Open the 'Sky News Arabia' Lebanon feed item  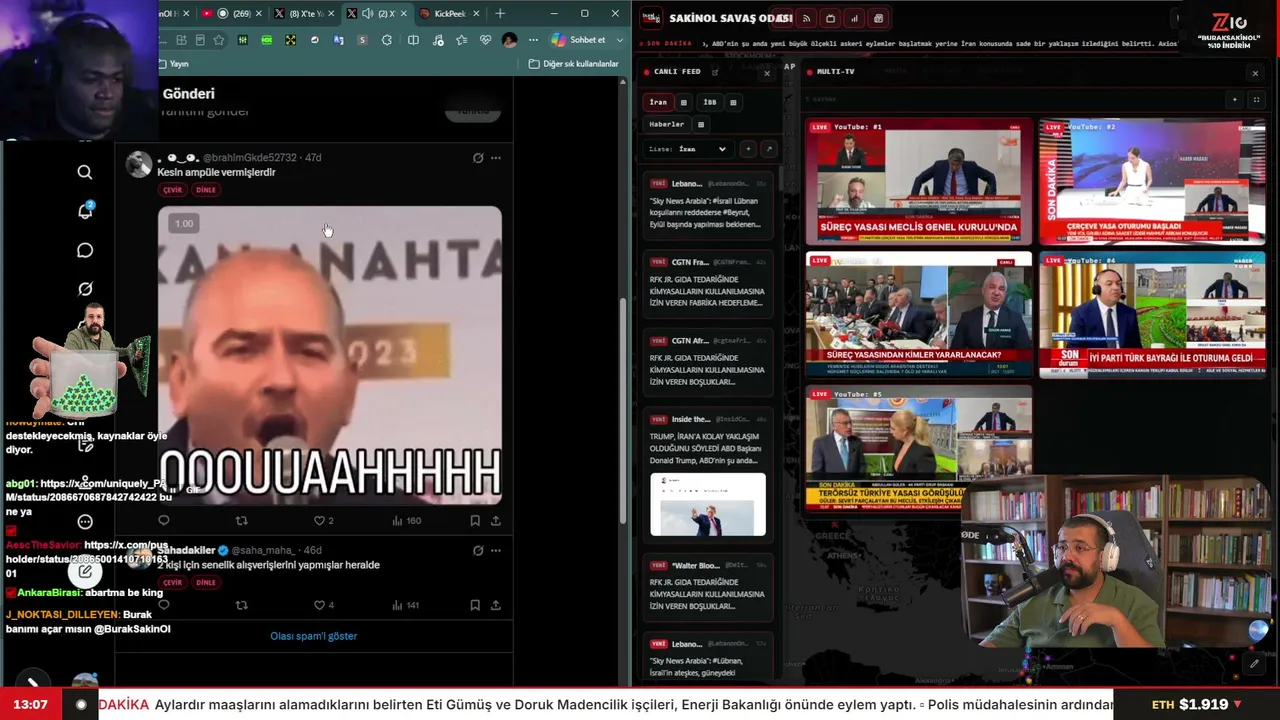[708, 207]
